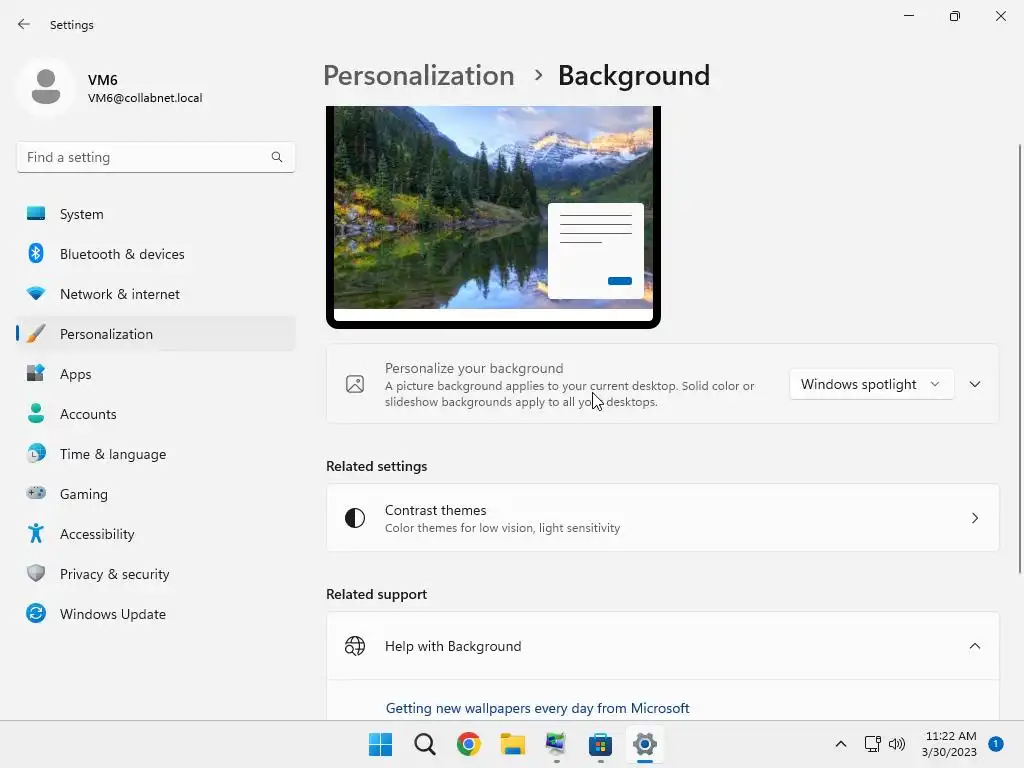
Task: Show hidden icons in system tray
Action: pyautogui.click(x=841, y=744)
